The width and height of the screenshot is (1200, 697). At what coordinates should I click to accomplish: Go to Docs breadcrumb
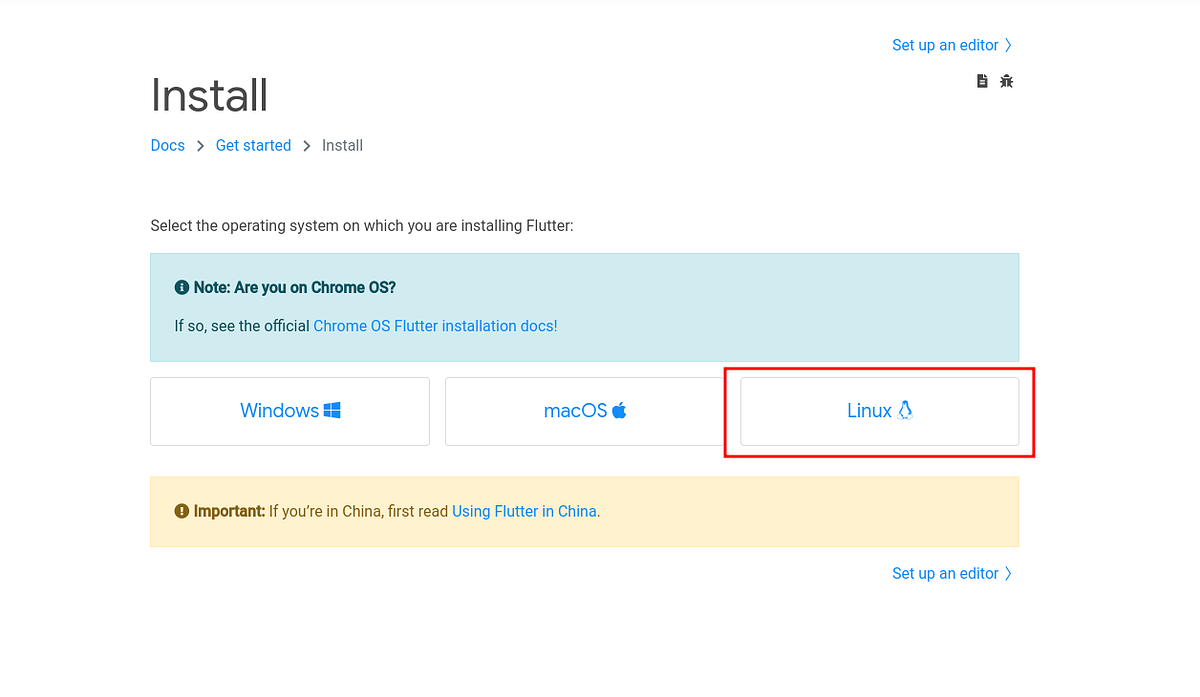tap(168, 145)
